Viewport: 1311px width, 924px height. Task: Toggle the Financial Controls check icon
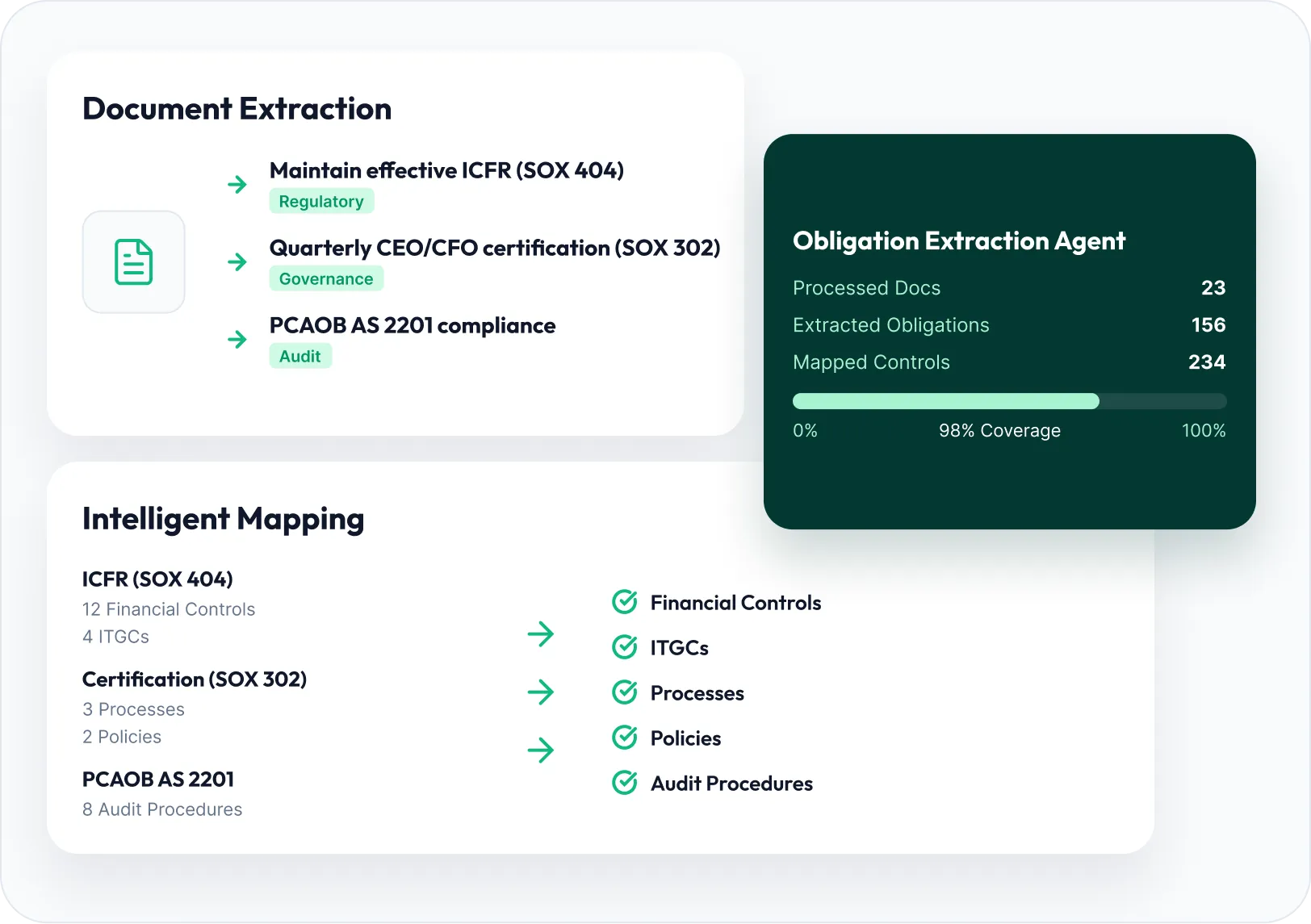tap(625, 602)
